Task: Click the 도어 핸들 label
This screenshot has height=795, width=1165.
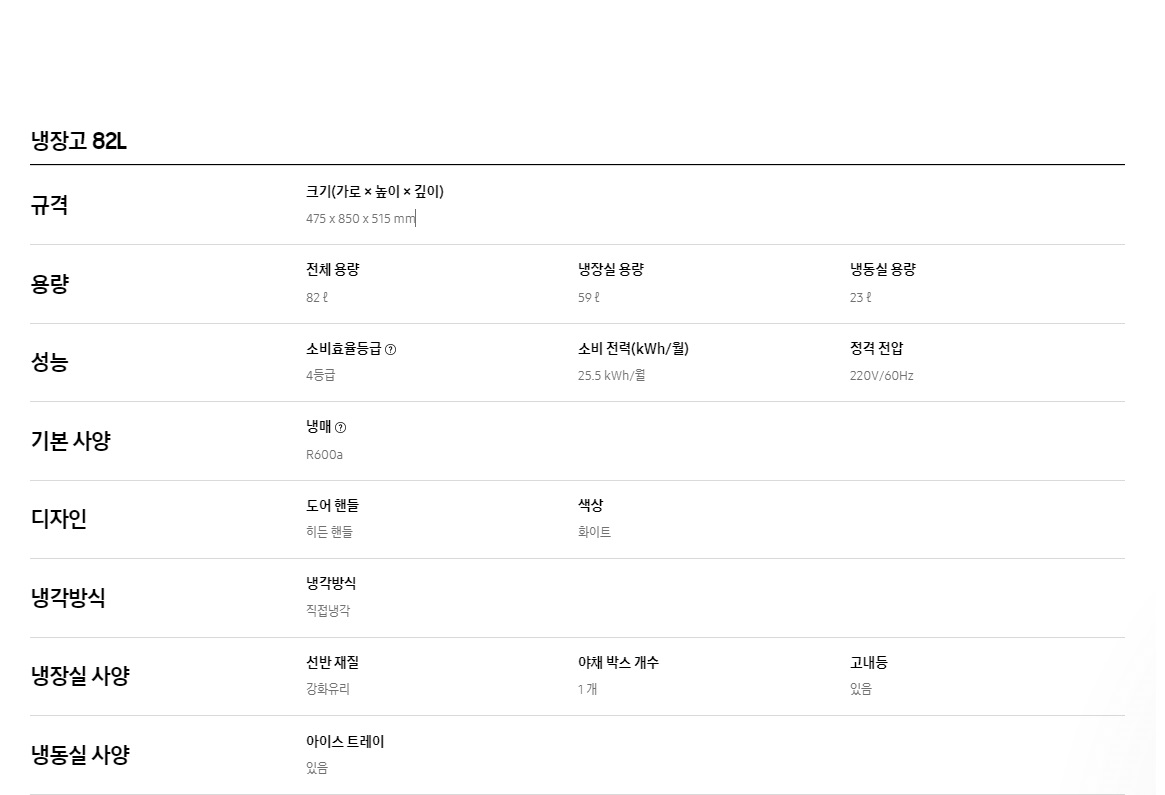Action: click(332, 506)
